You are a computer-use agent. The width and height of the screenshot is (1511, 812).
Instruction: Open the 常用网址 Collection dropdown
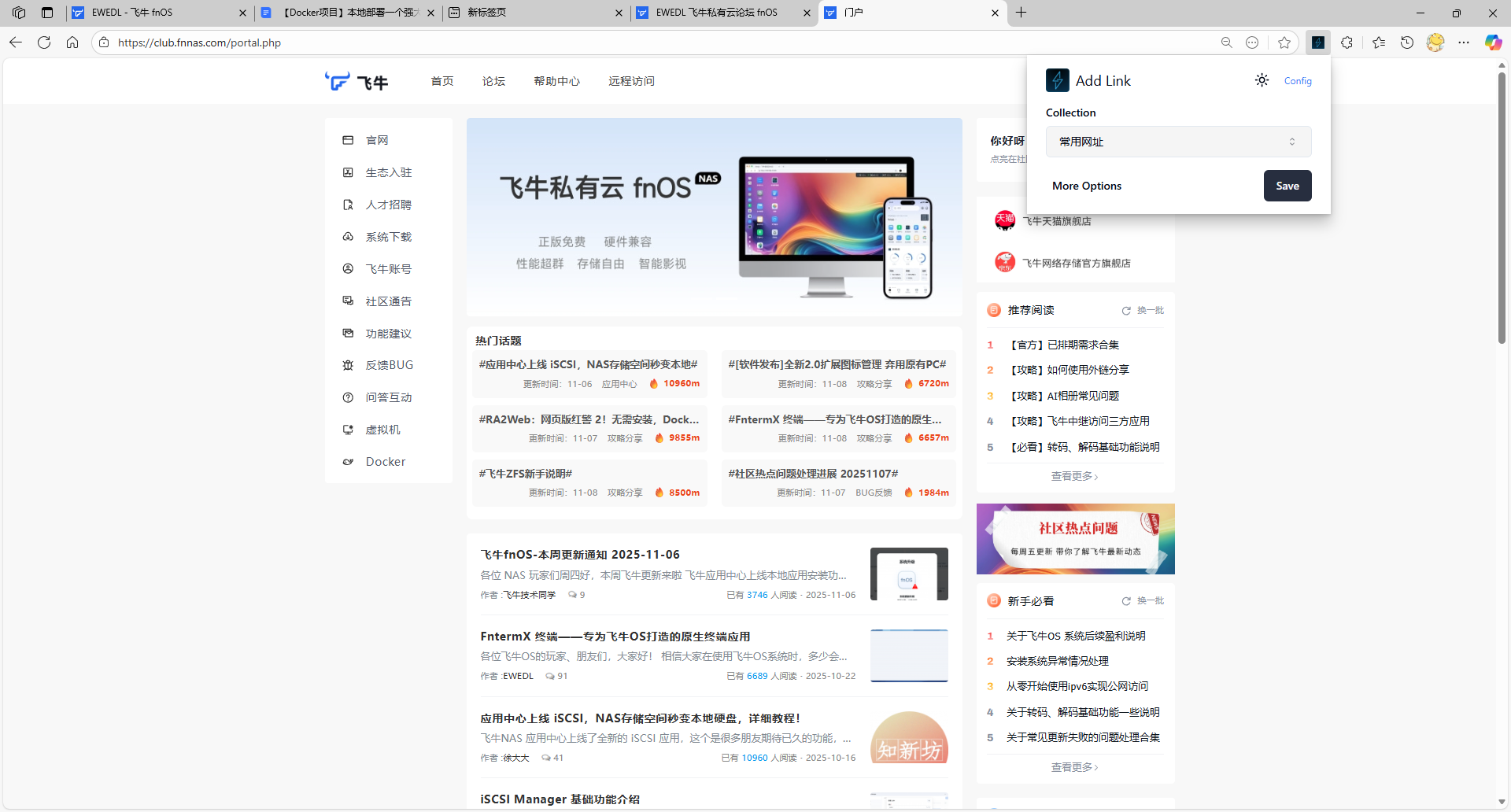(x=1178, y=142)
